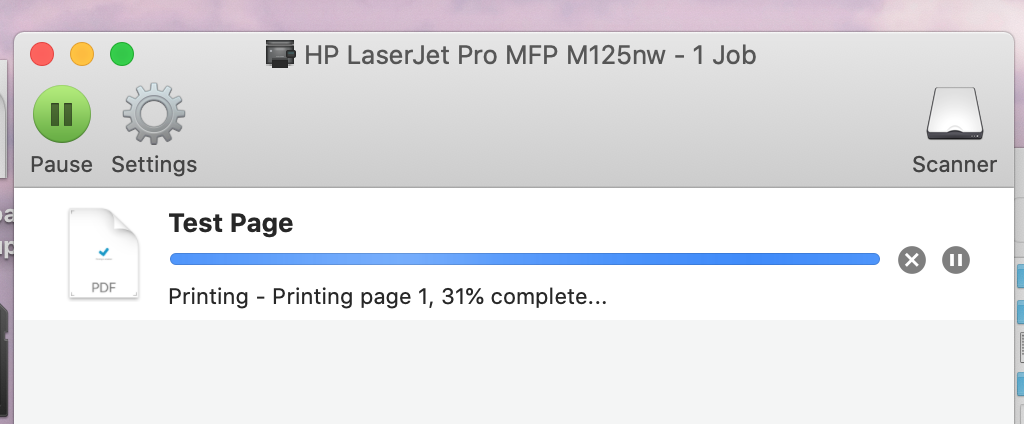Select the "Test Page" job title
Image resolution: width=1024 pixels, height=424 pixels.
tap(231, 223)
